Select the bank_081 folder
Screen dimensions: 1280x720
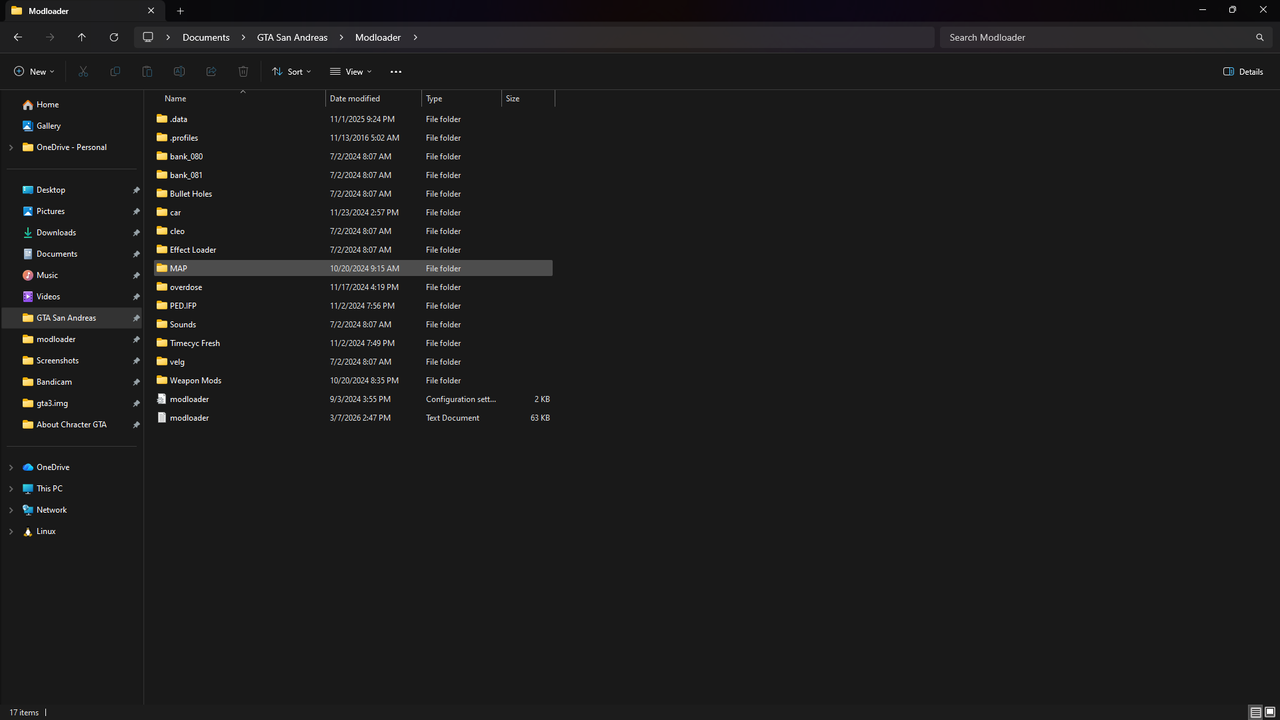coord(353,175)
